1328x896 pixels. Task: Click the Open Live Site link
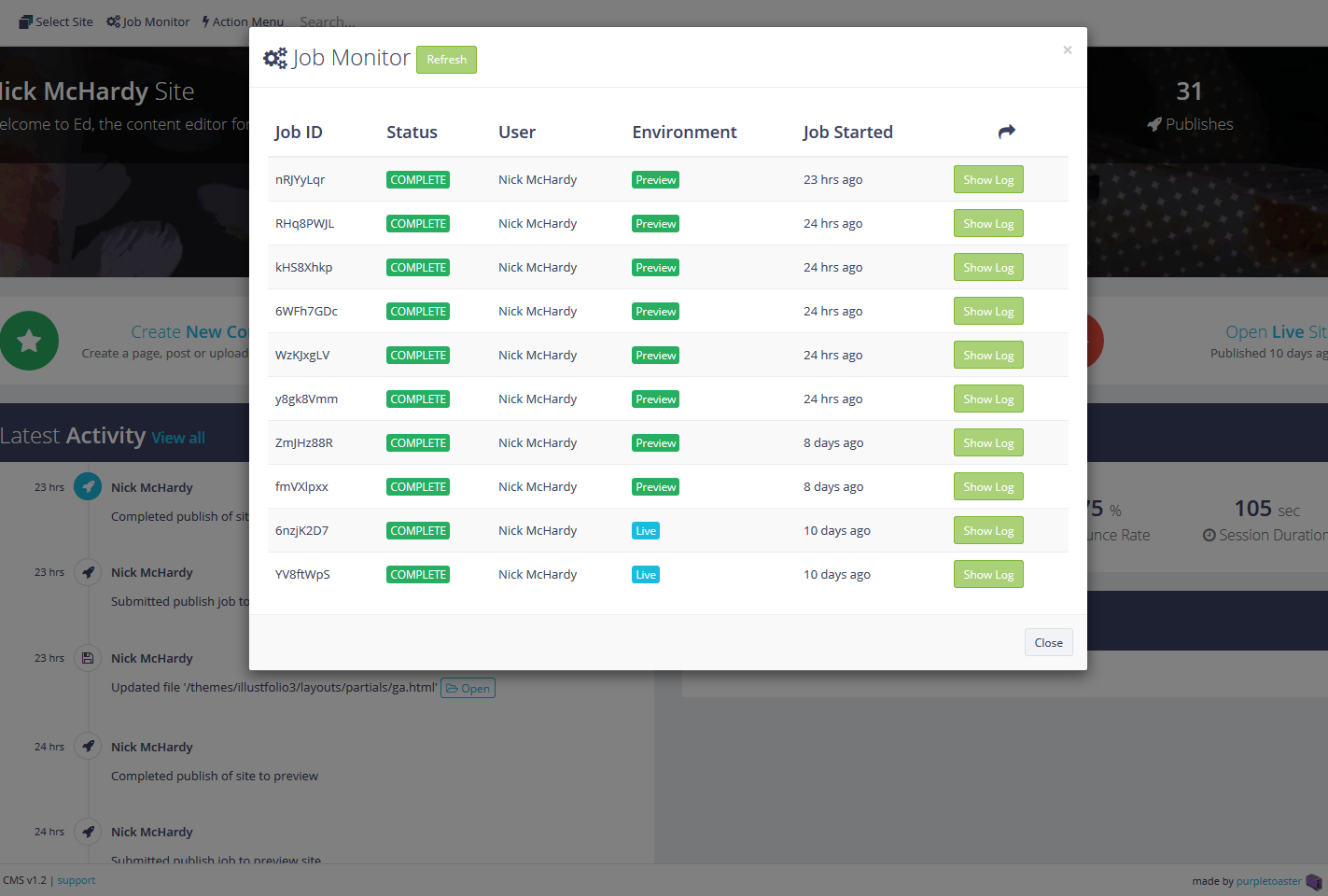click(x=1277, y=332)
